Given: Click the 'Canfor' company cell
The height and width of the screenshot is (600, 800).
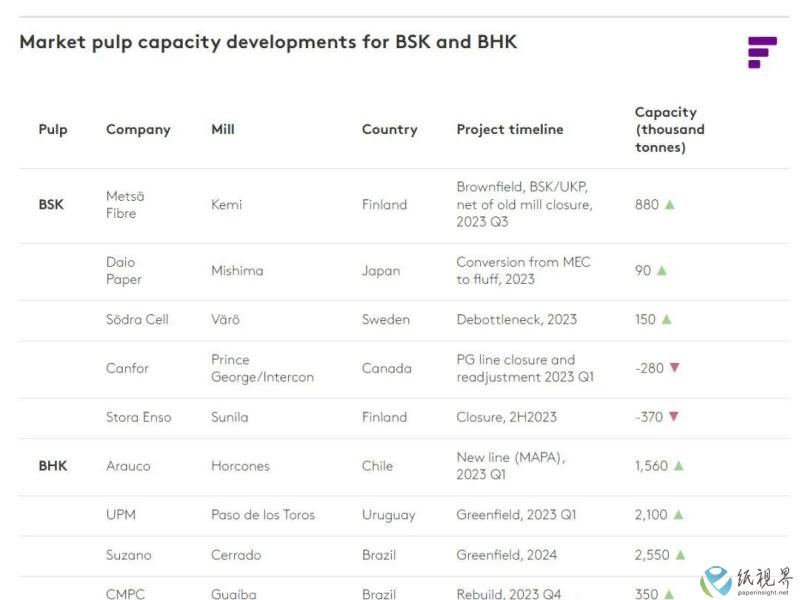Looking at the screenshot, I should click(128, 368).
